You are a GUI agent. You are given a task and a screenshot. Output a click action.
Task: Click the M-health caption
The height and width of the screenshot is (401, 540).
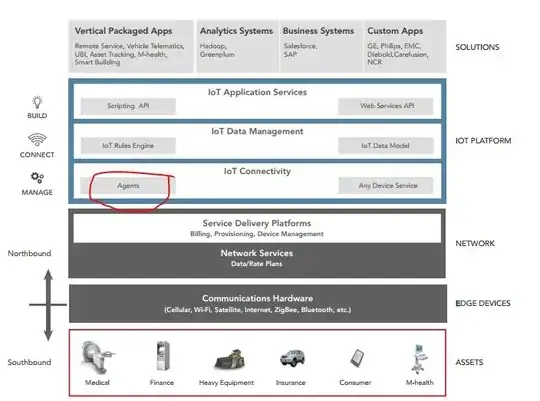coord(419,383)
